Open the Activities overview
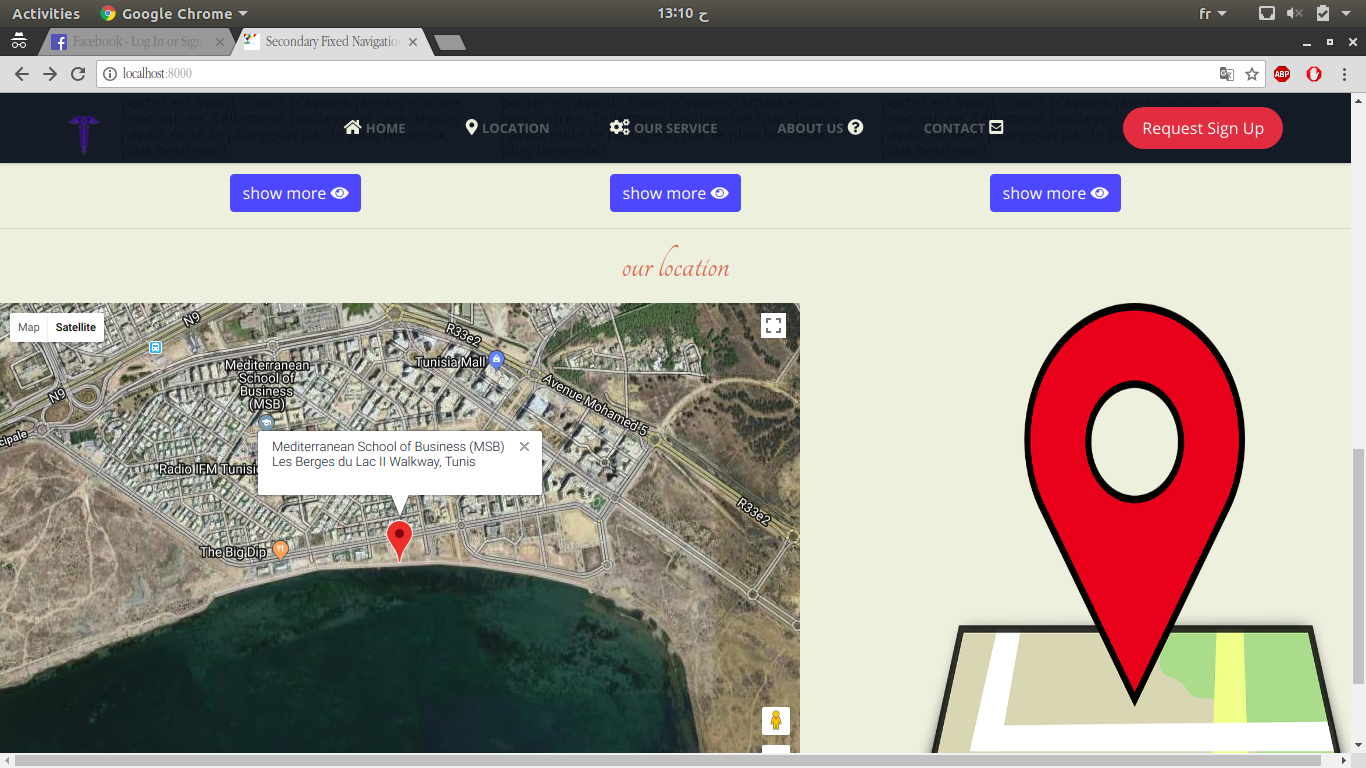This screenshot has width=1366, height=768. [x=46, y=14]
